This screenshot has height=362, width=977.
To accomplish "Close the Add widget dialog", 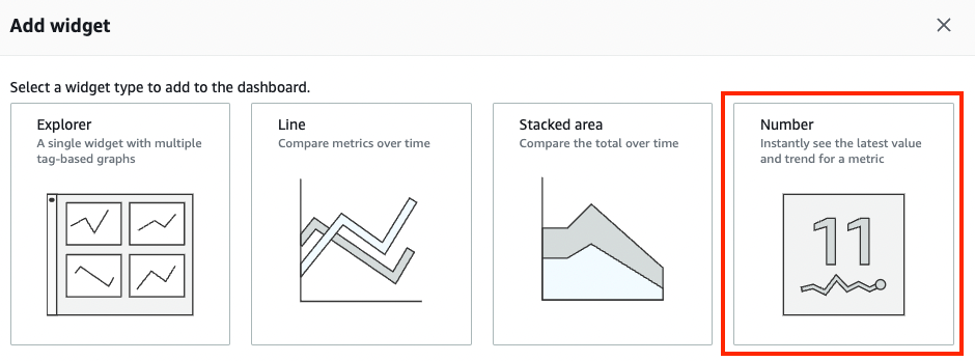I will [x=944, y=26].
